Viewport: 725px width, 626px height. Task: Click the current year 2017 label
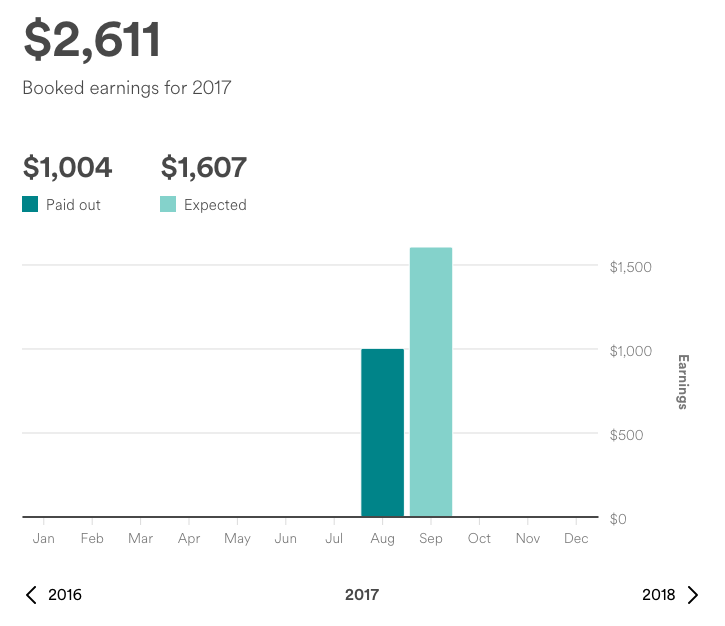point(362,595)
